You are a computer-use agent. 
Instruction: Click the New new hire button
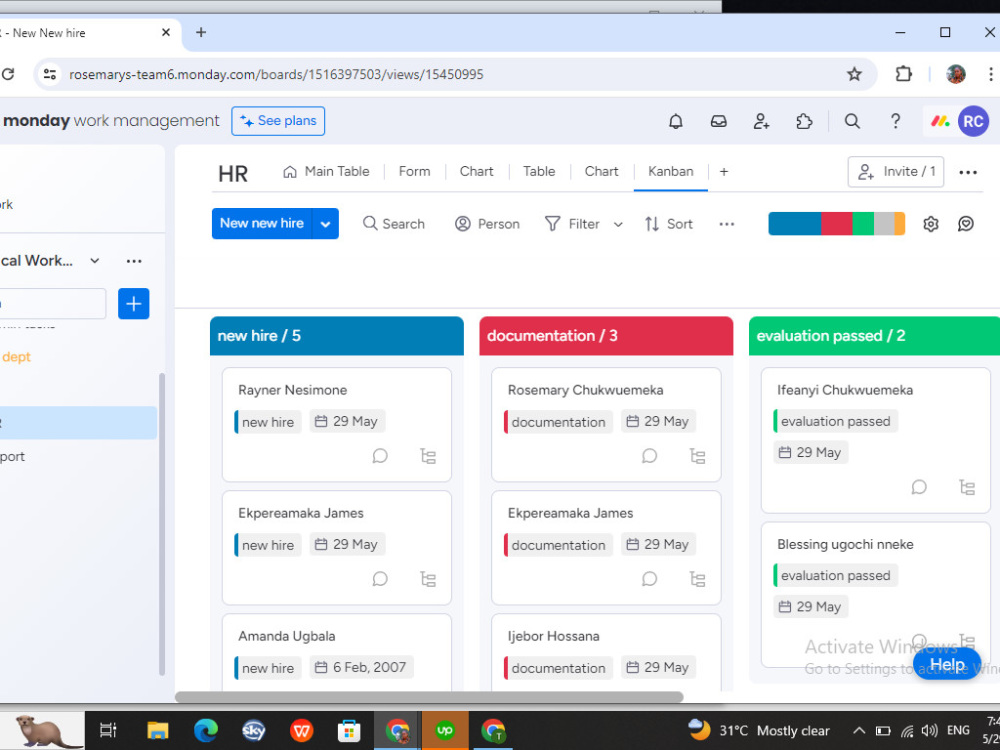click(x=262, y=224)
